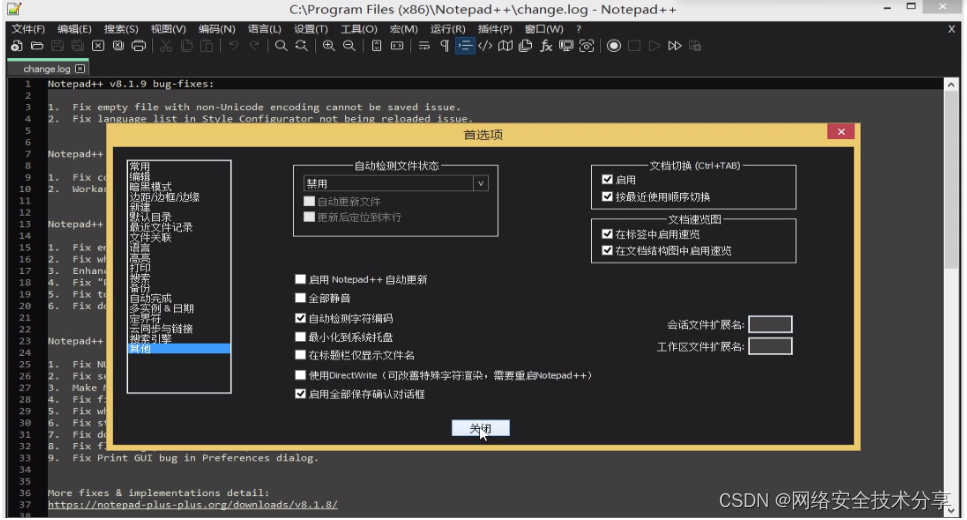Uncheck 自动检测字符编码 checkbox

pyautogui.click(x=300, y=318)
